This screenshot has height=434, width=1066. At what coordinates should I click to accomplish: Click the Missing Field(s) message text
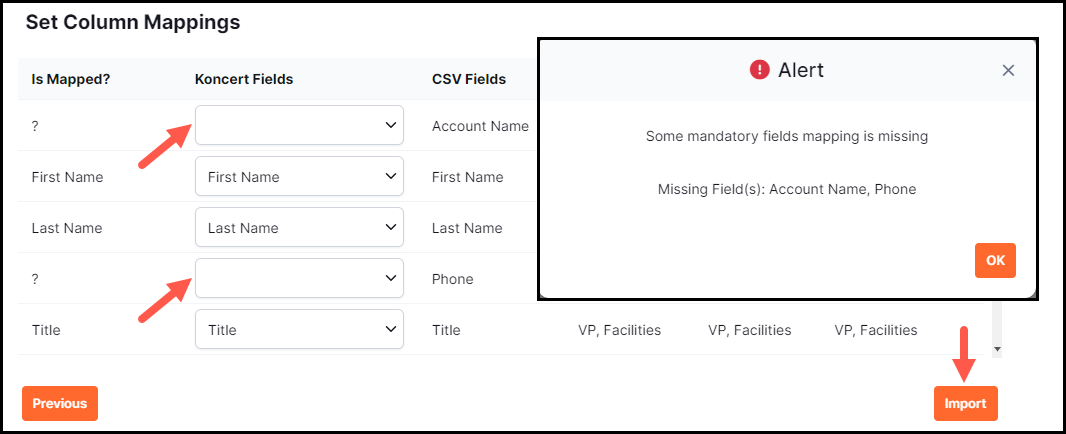pyautogui.click(x=787, y=189)
